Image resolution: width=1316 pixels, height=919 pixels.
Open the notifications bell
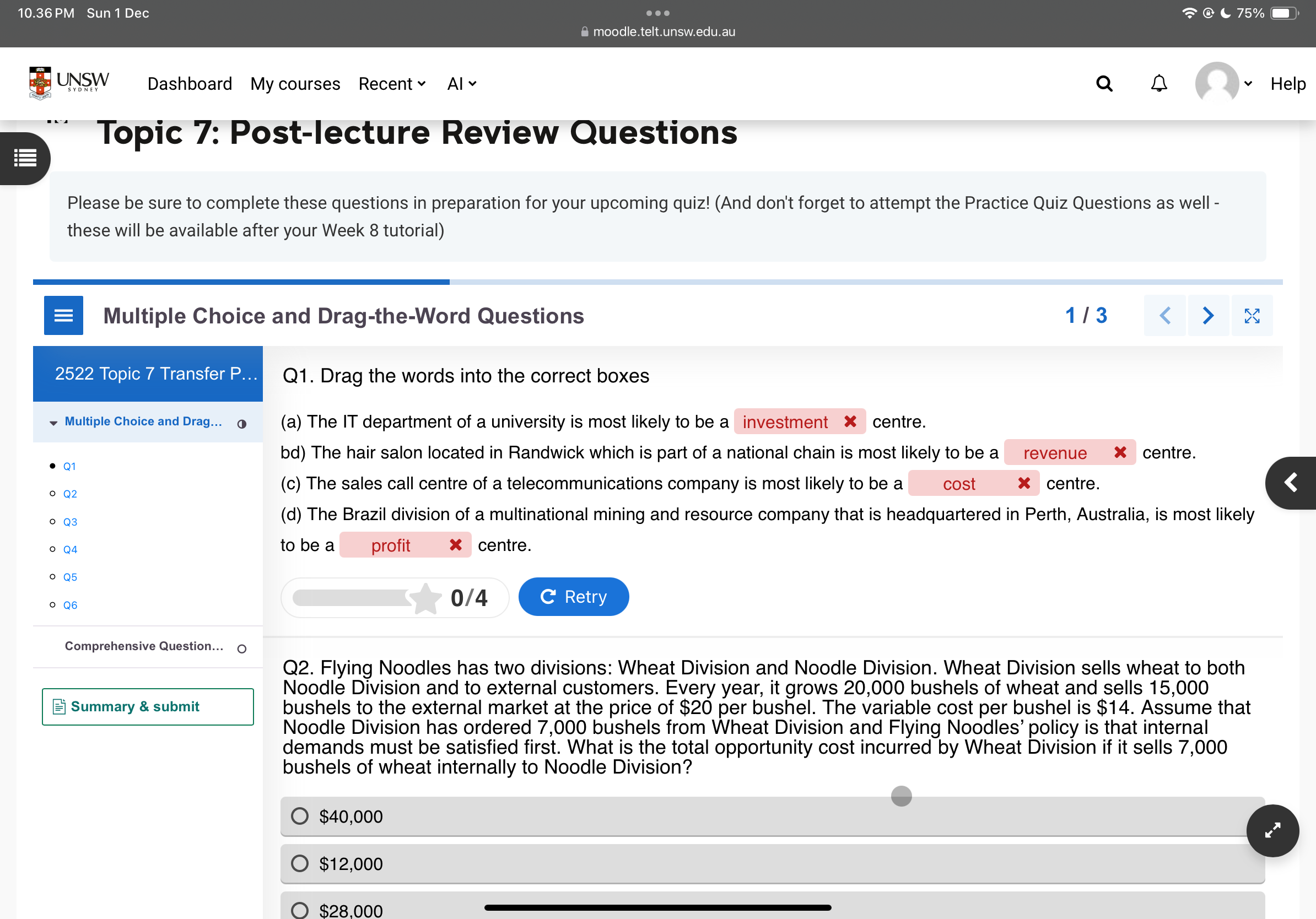coord(1158,84)
